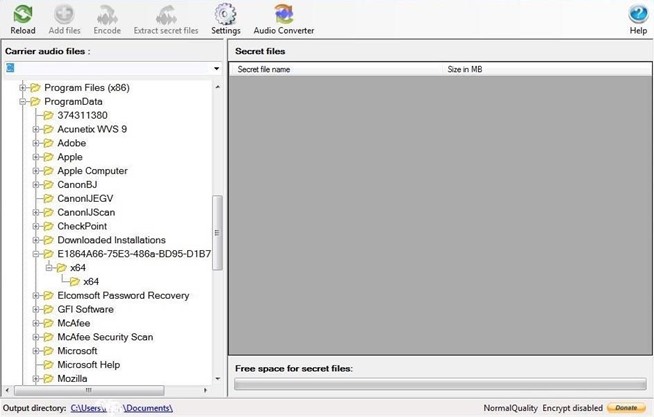
Task: Sort by Secret file name column
Action: point(264,70)
